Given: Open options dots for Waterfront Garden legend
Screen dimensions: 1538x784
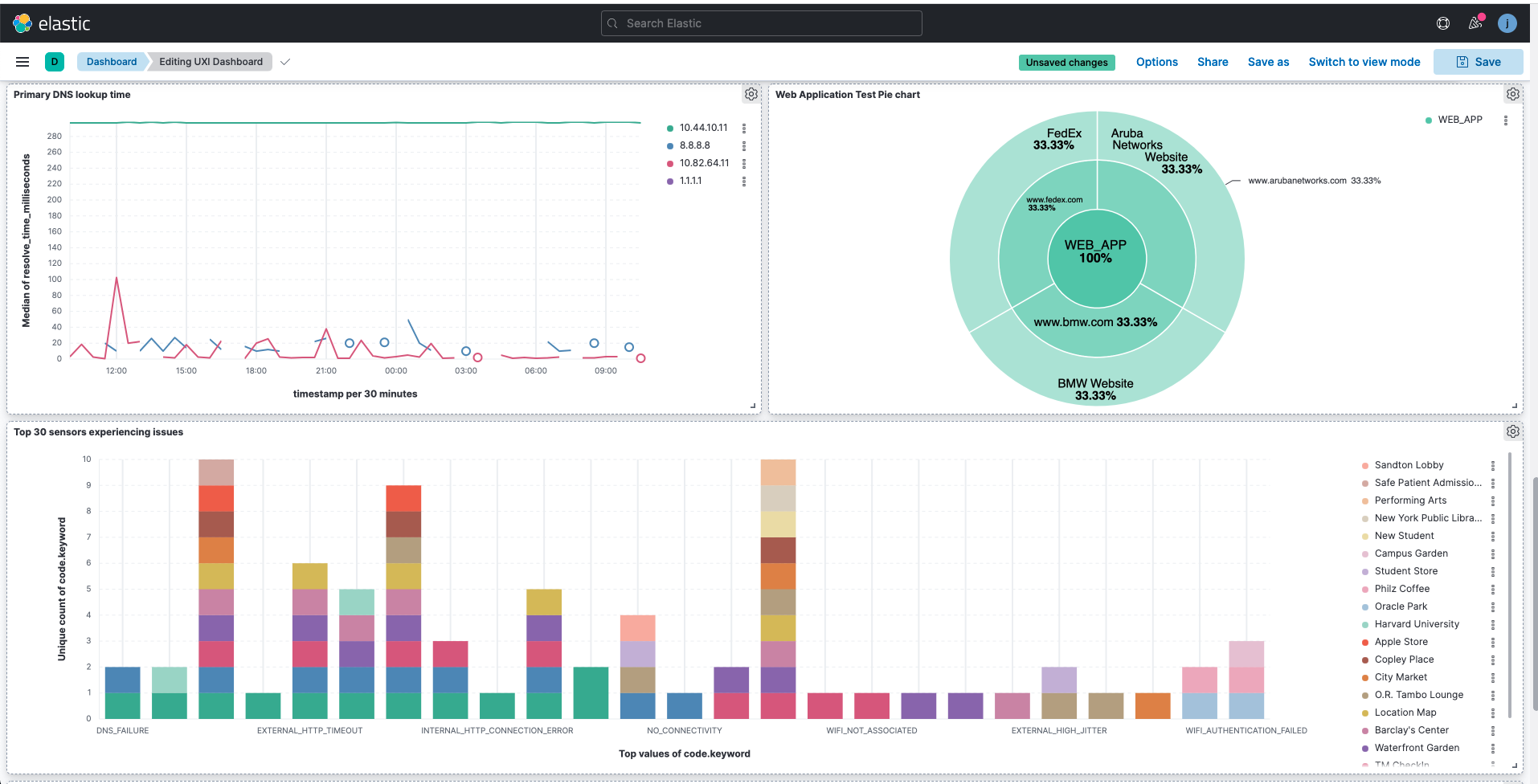Looking at the screenshot, I should 1493,748.
